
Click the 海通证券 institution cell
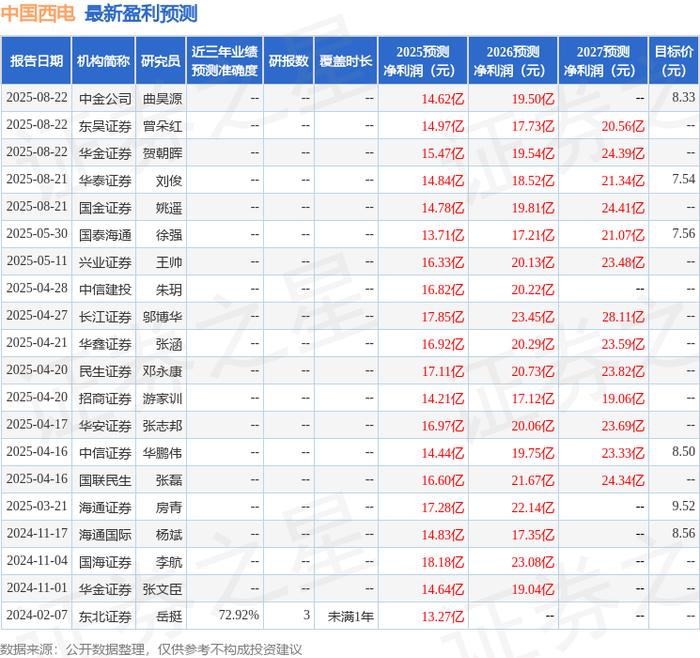point(105,507)
